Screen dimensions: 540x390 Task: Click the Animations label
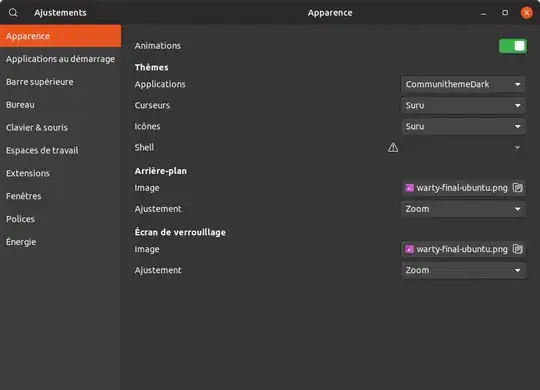(158, 46)
